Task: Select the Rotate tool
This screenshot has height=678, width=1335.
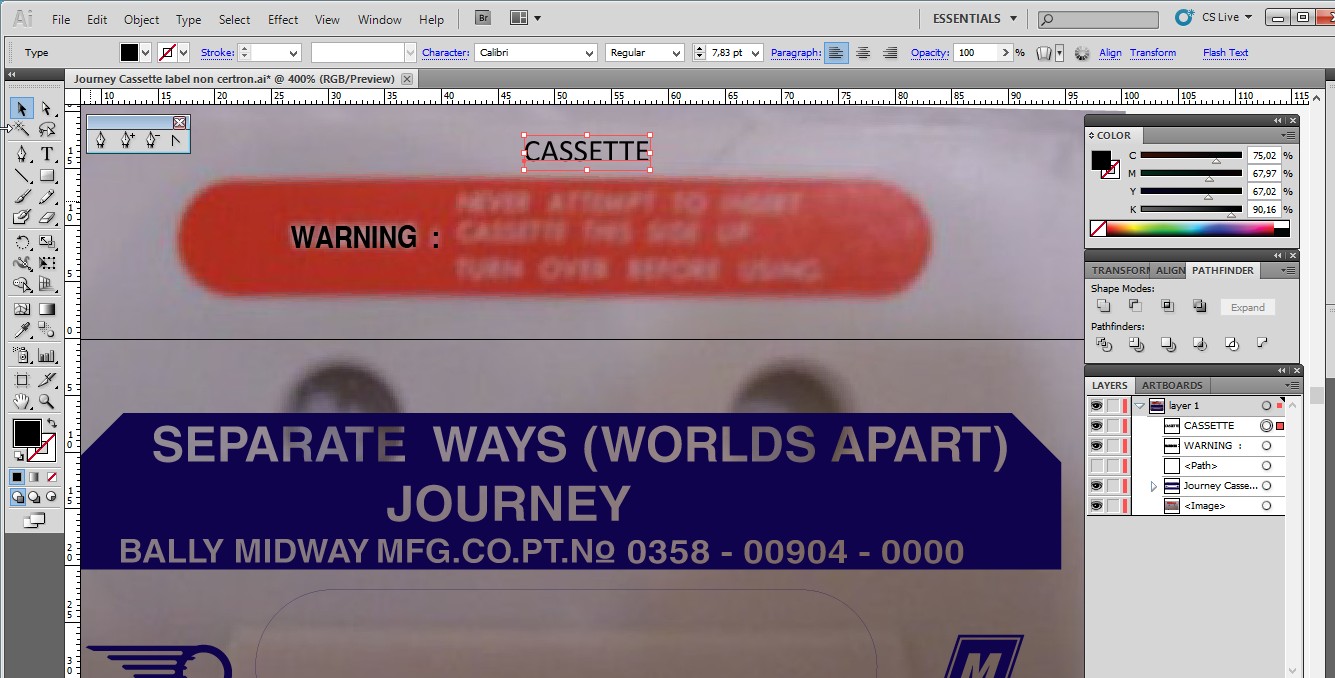Action: pos(22,242)
